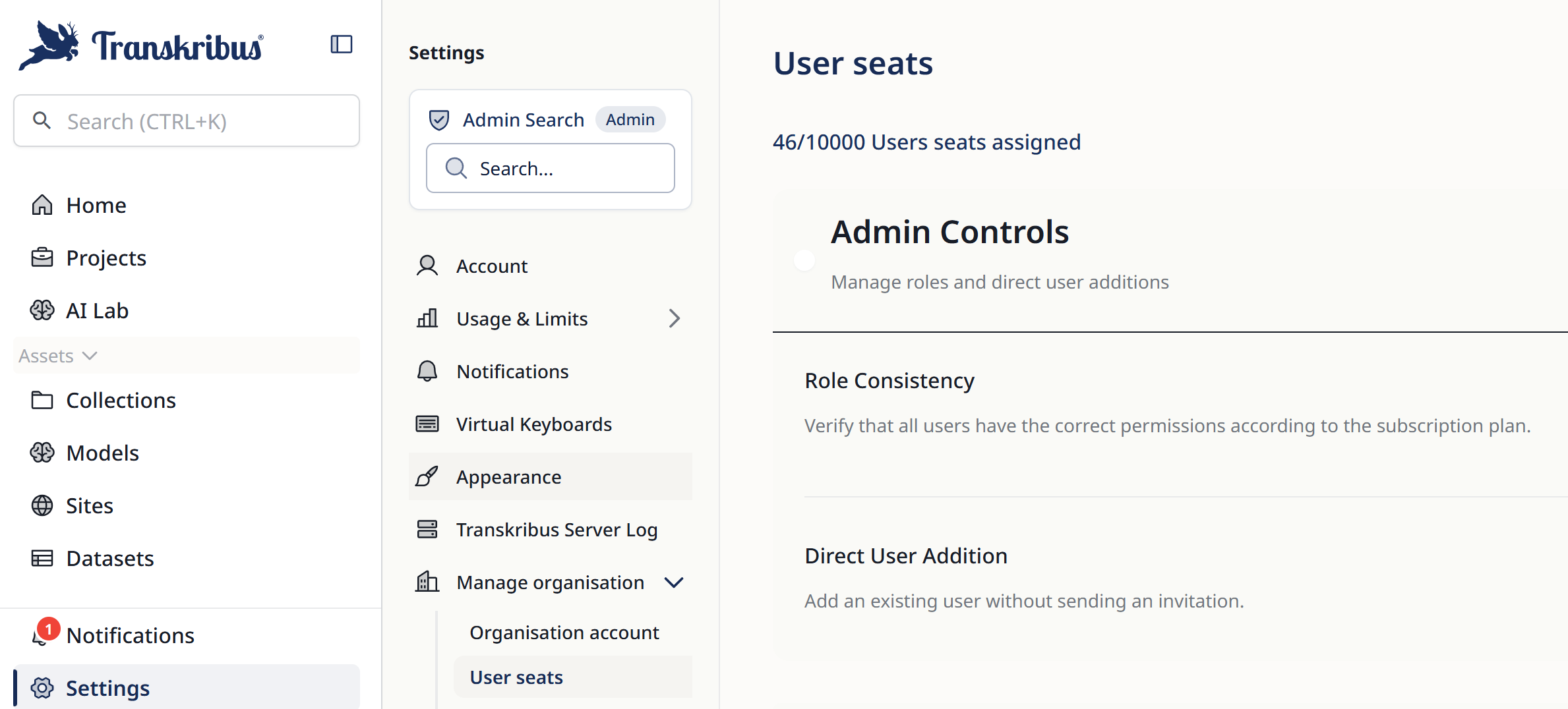Toggle the Admin Controls switch
Viewport: 1568px width, 709px height.
(x=804, y=260)
